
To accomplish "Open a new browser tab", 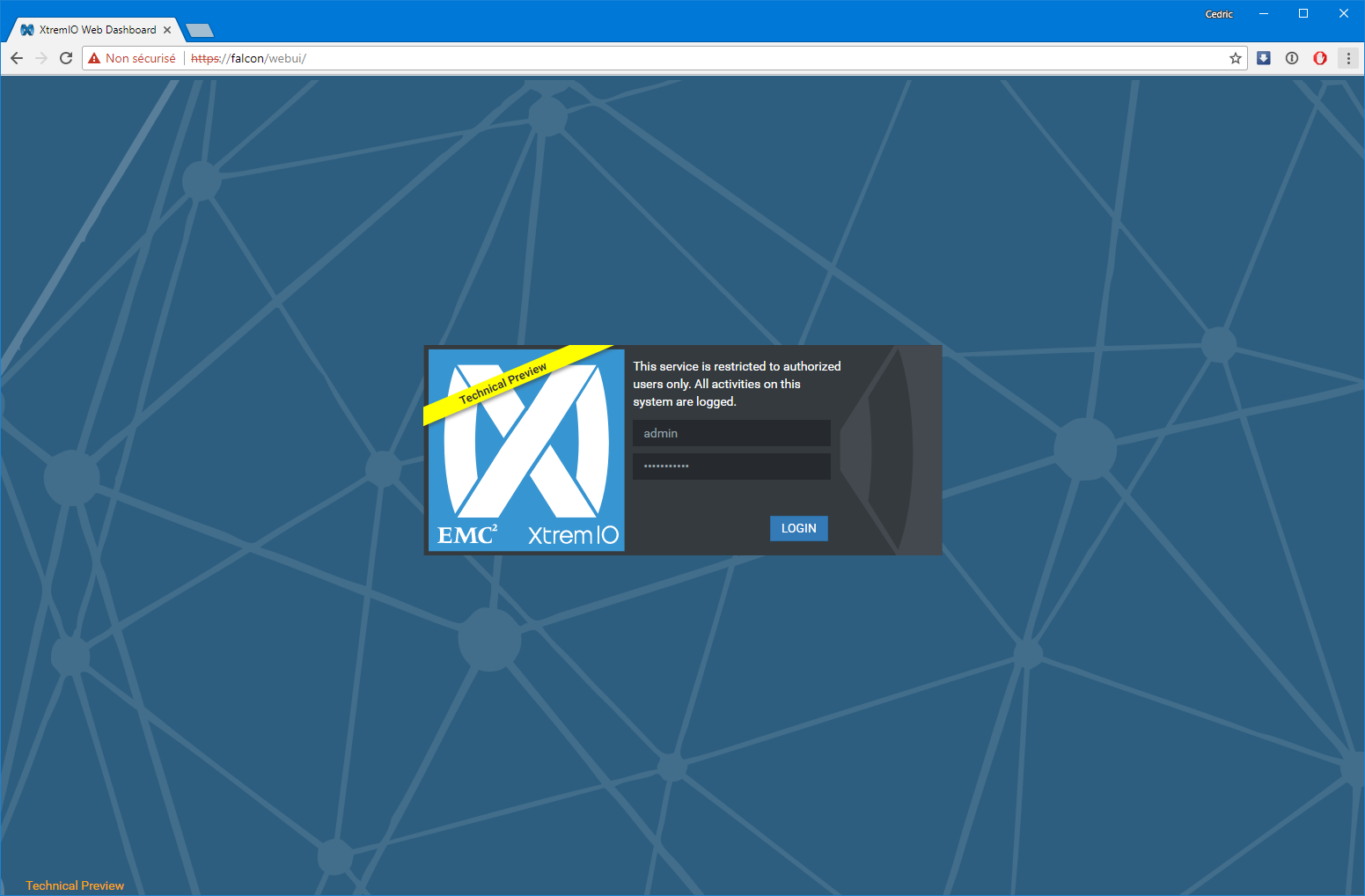I will pyautogui.click(x=200, y=31).
